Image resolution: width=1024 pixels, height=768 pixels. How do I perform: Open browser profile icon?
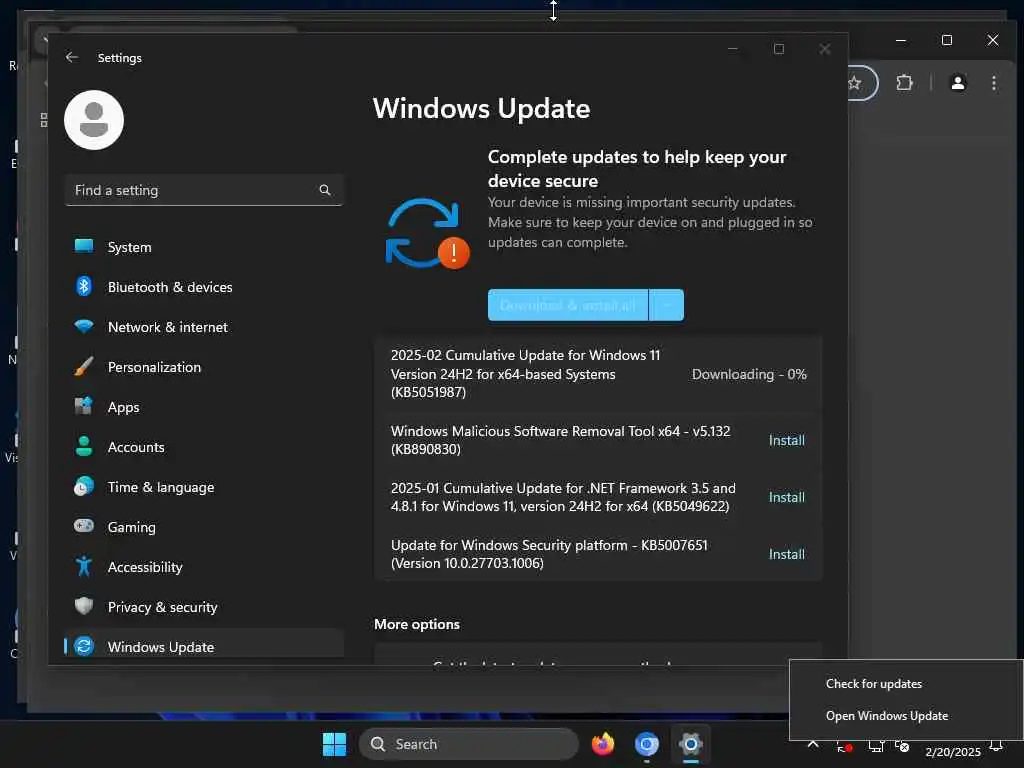pyautogui.click(x=958, y=83)
